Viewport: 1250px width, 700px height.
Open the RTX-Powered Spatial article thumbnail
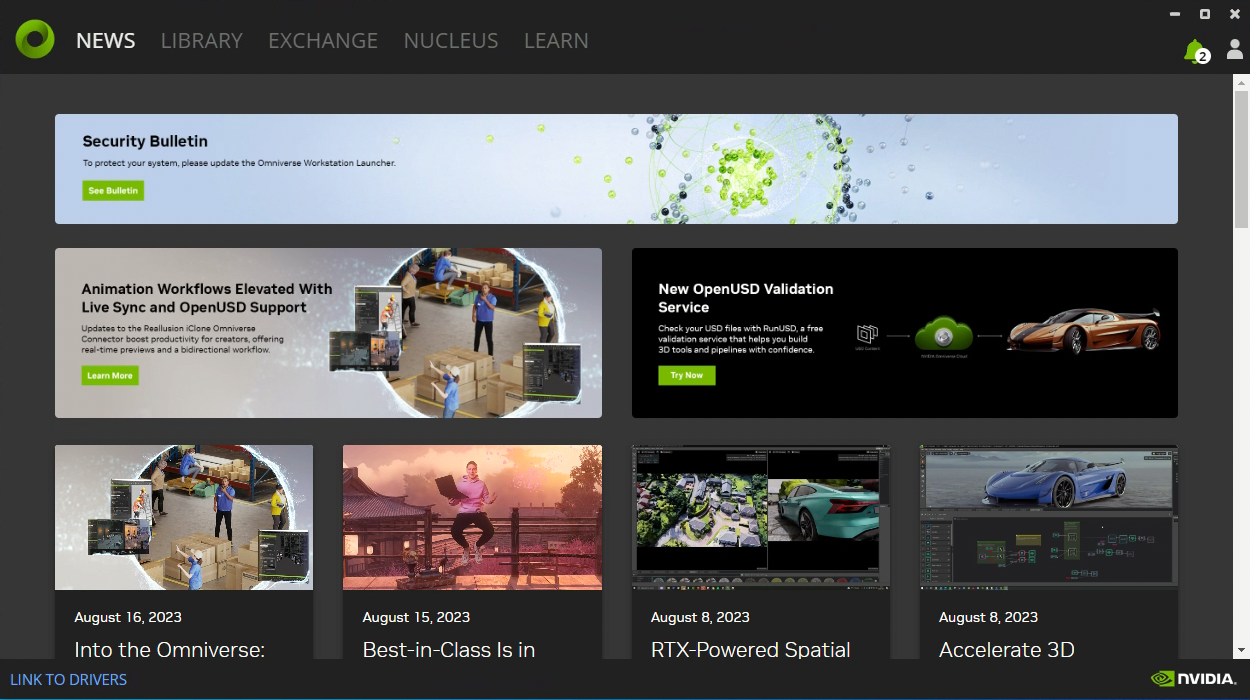[x=761, y=518]
